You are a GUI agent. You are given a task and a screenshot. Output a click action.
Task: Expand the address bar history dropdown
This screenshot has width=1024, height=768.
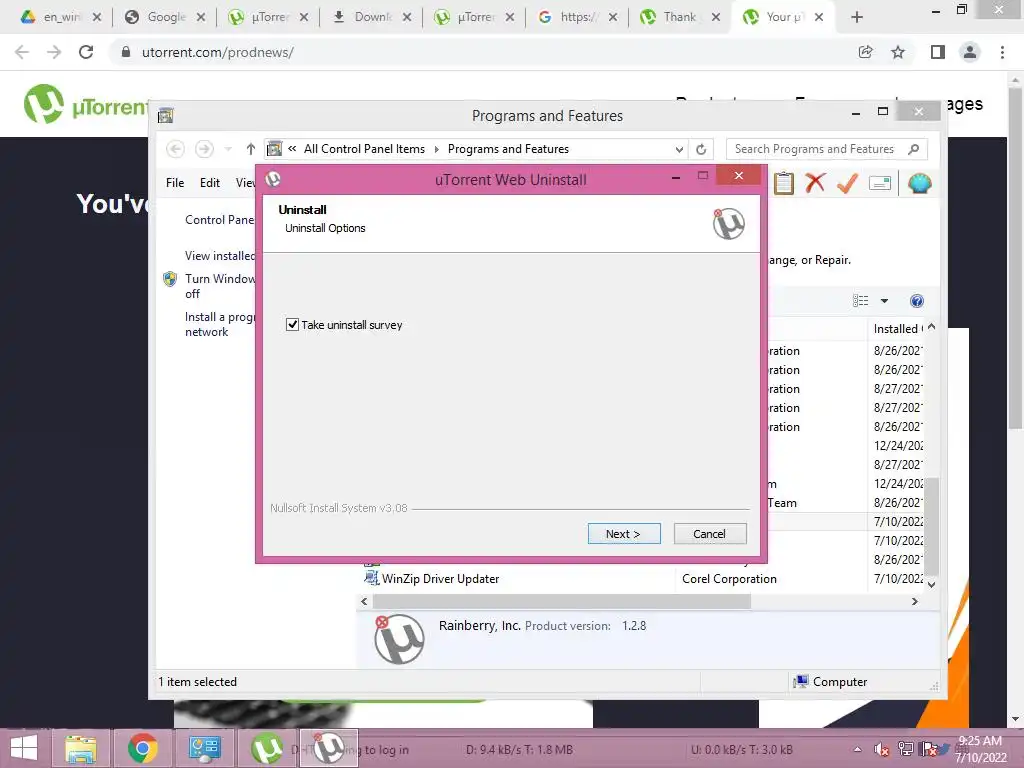679,150
